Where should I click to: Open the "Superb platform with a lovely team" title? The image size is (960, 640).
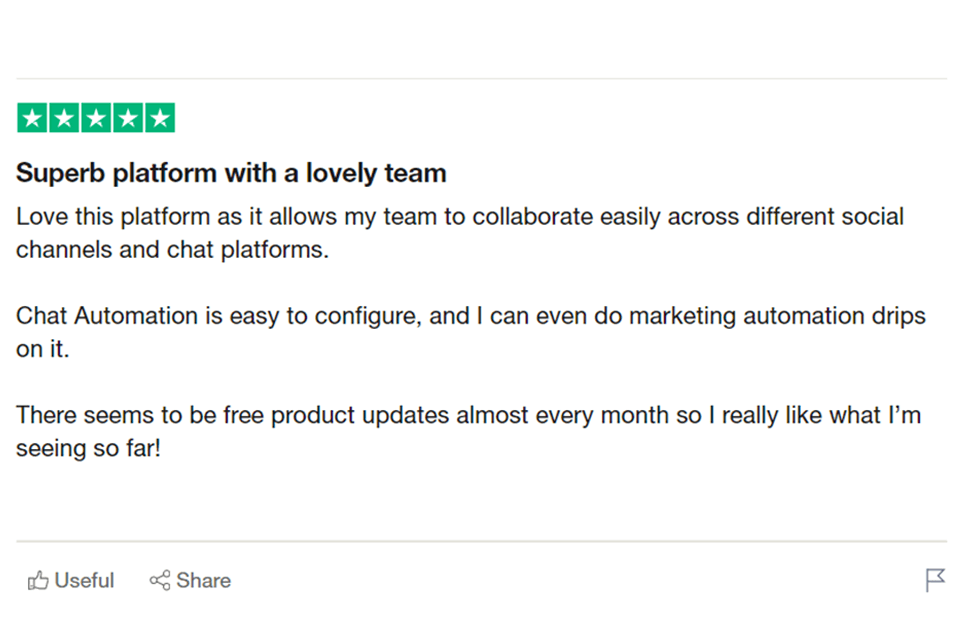pos(231,173)
